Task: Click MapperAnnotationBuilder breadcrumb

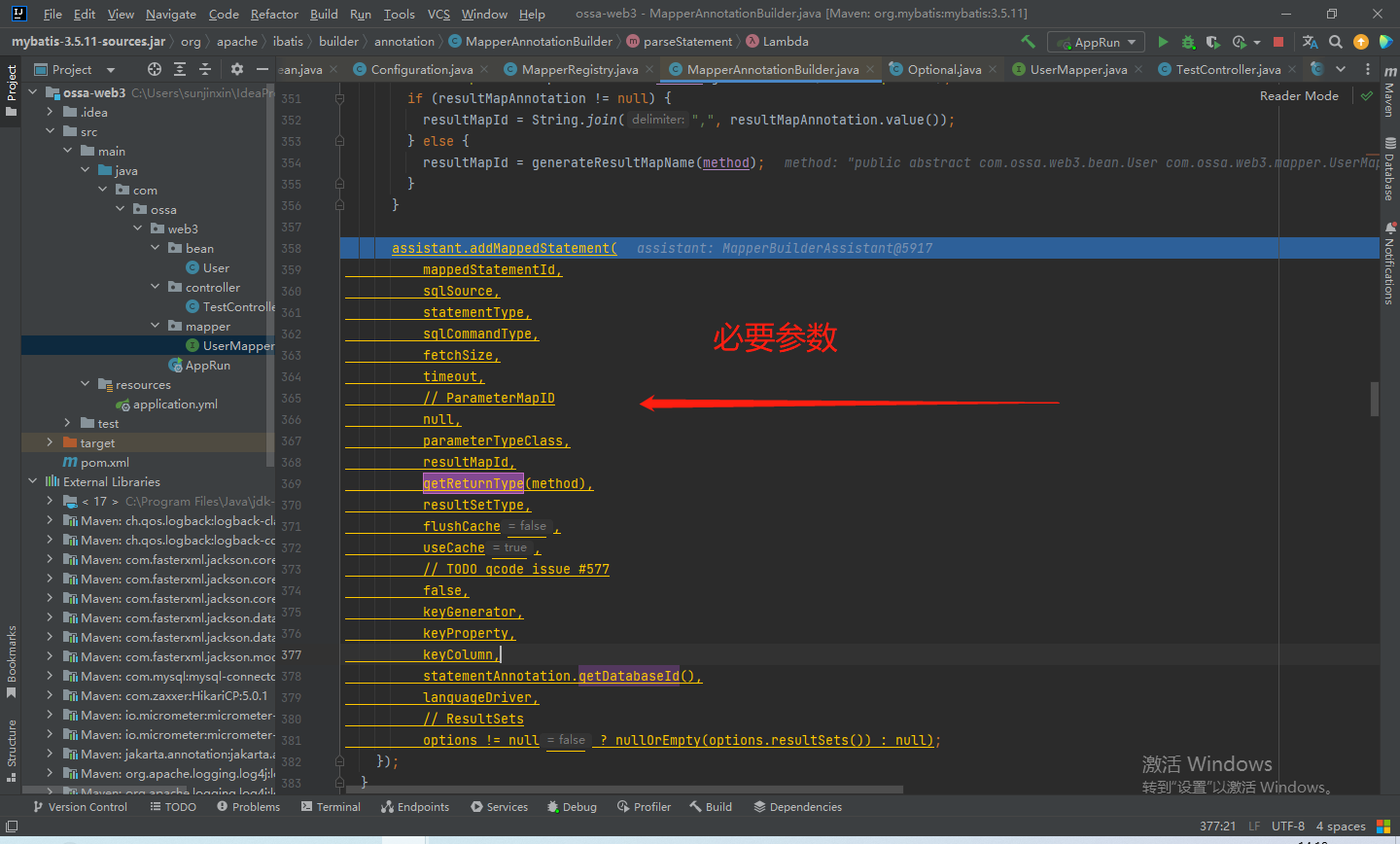Action: pyautogui.click(x=538, y=42)
